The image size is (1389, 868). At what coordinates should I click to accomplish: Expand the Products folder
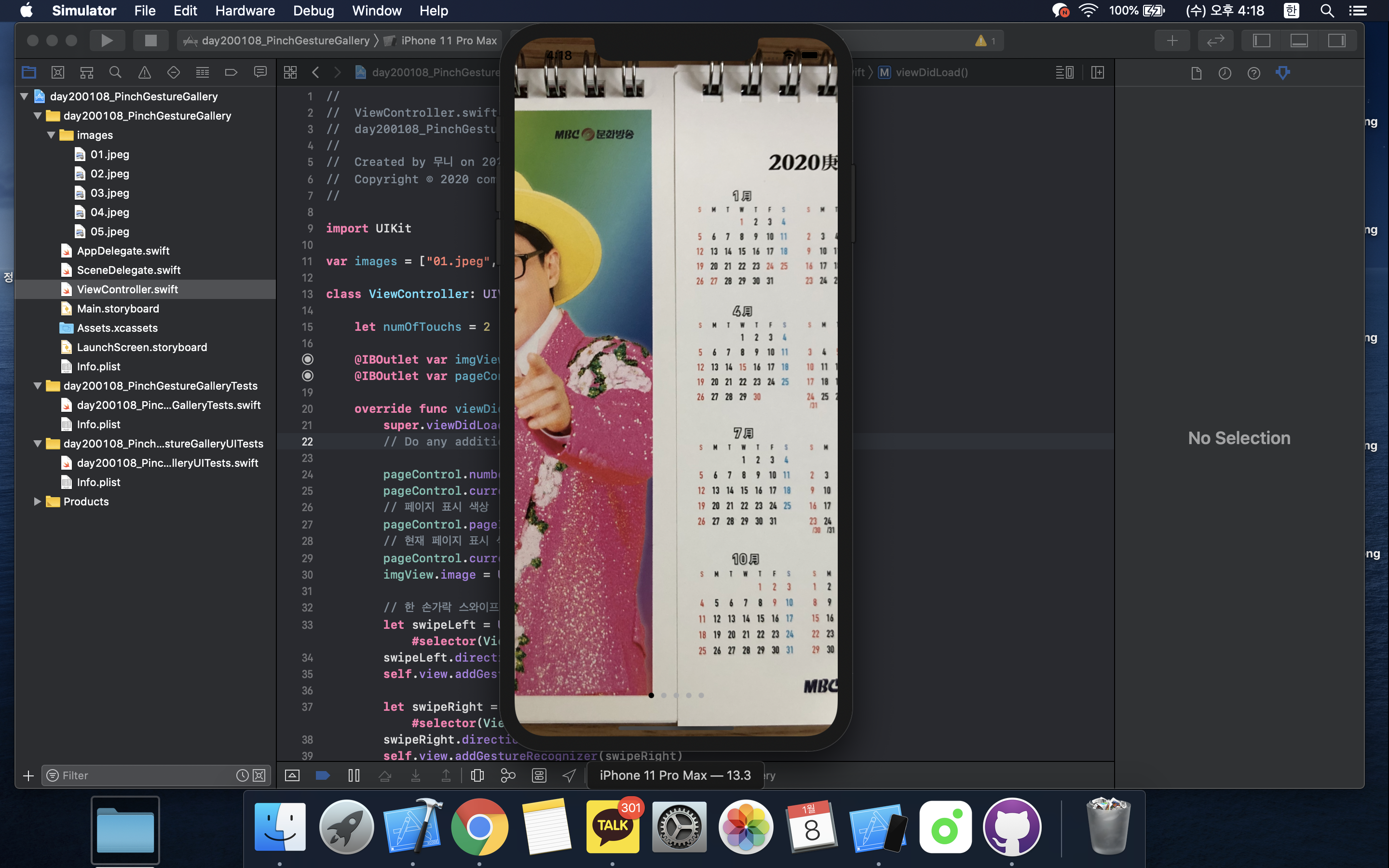(x=37, y=501)
